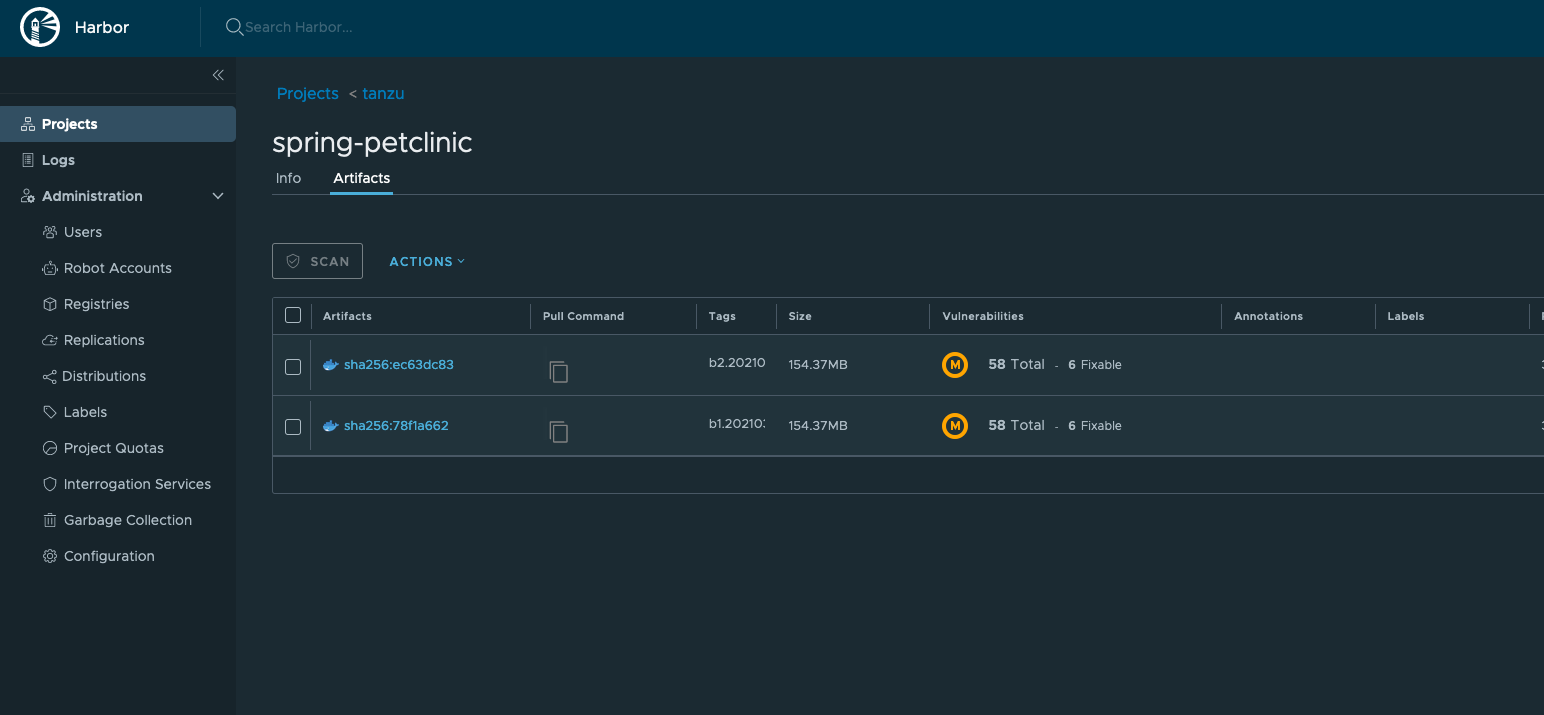Screen dimensions: 1544x715
Task: Click the Projects sidebar icon
Action: pyautogui.click(x=27, y=124)
